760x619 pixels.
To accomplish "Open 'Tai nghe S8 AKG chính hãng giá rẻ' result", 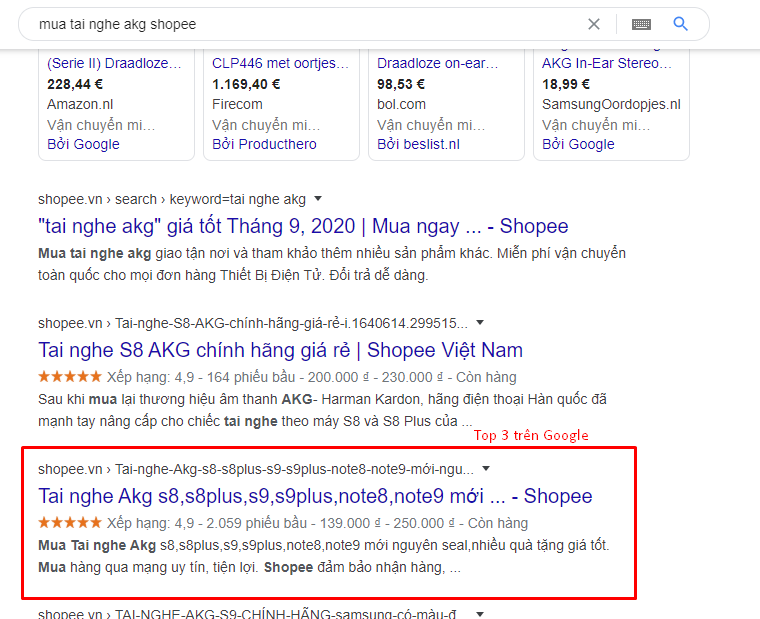I will point(280,350).
